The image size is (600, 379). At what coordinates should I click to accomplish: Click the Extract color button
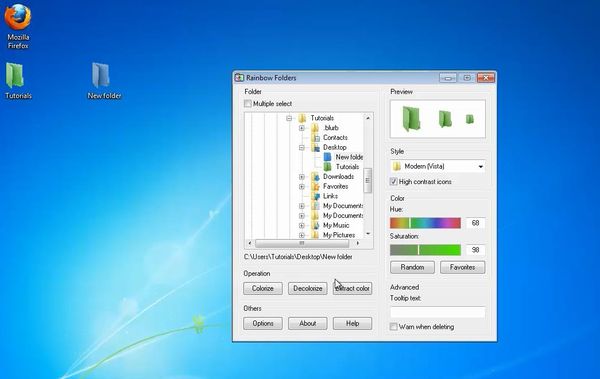point(352,288)
